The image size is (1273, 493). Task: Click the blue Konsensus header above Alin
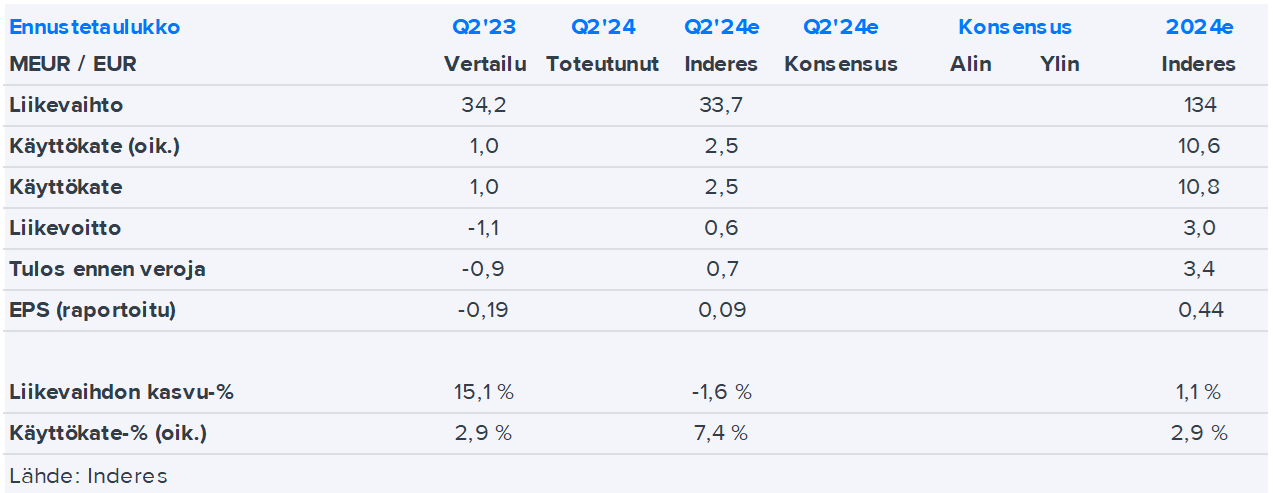coord(1014,27)
